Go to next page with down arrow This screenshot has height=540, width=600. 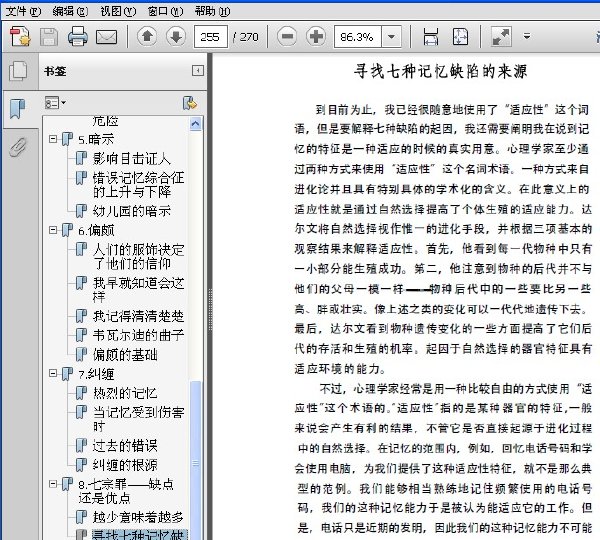point(176,37)
